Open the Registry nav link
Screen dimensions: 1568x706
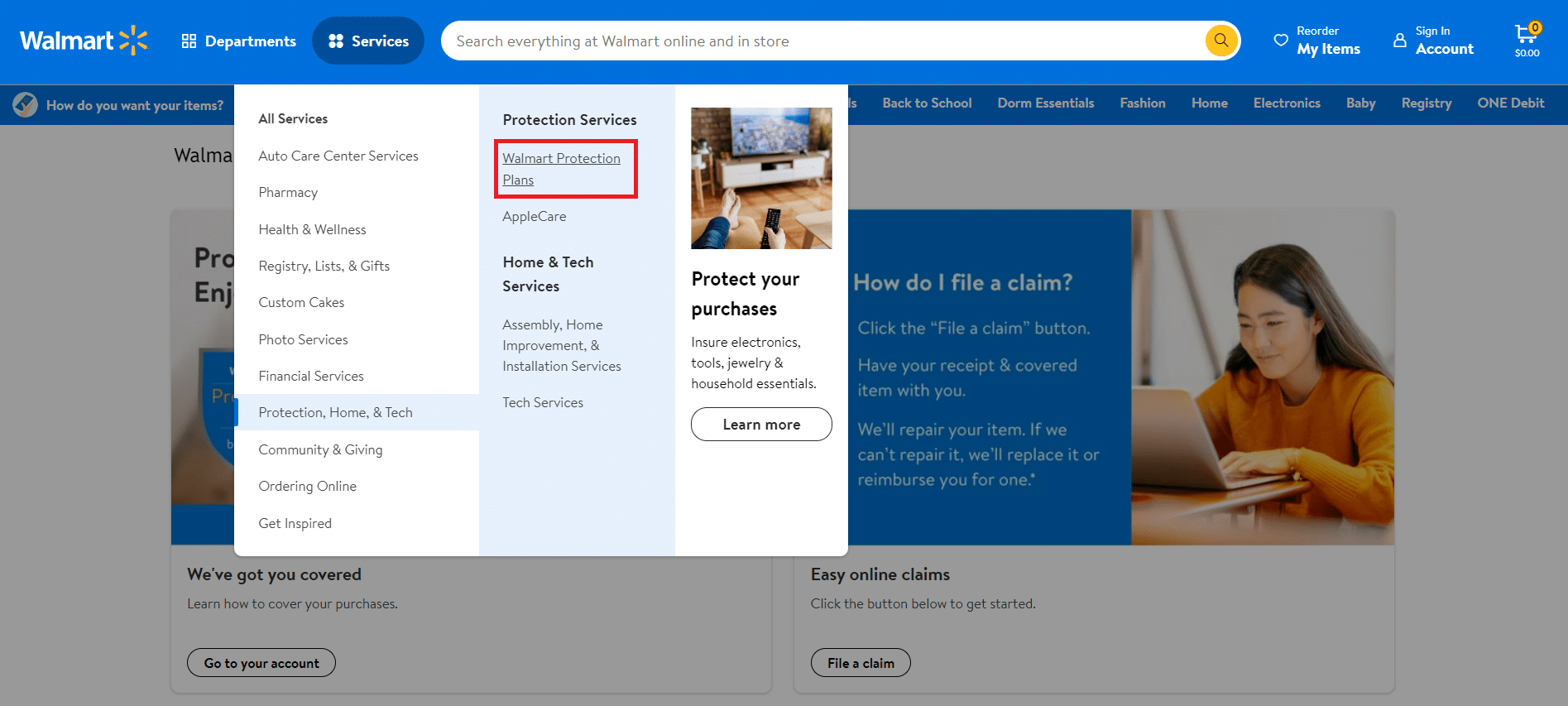coord(1427,103)
